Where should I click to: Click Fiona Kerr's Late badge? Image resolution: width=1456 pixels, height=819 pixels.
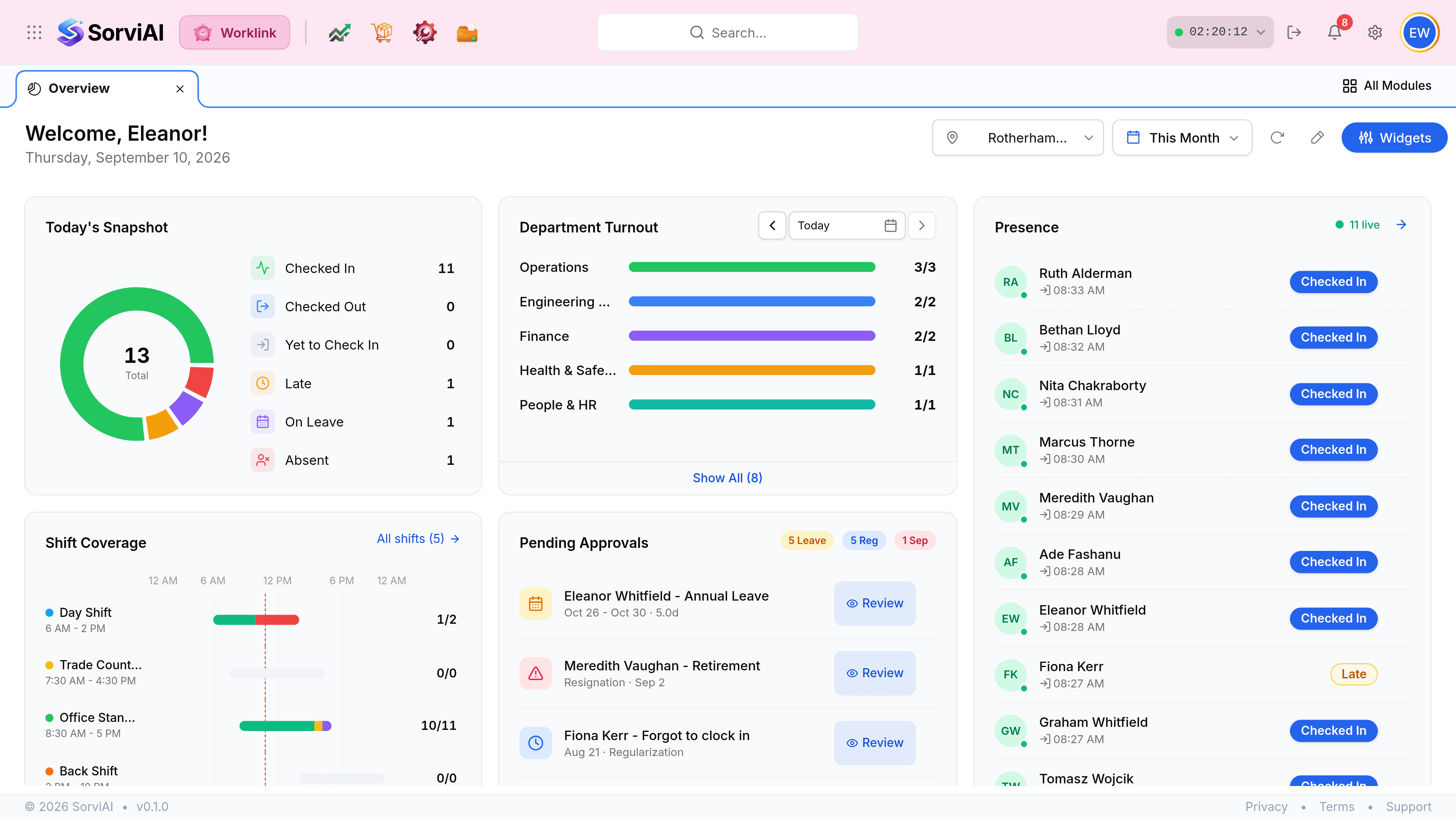click(1354, 674)
